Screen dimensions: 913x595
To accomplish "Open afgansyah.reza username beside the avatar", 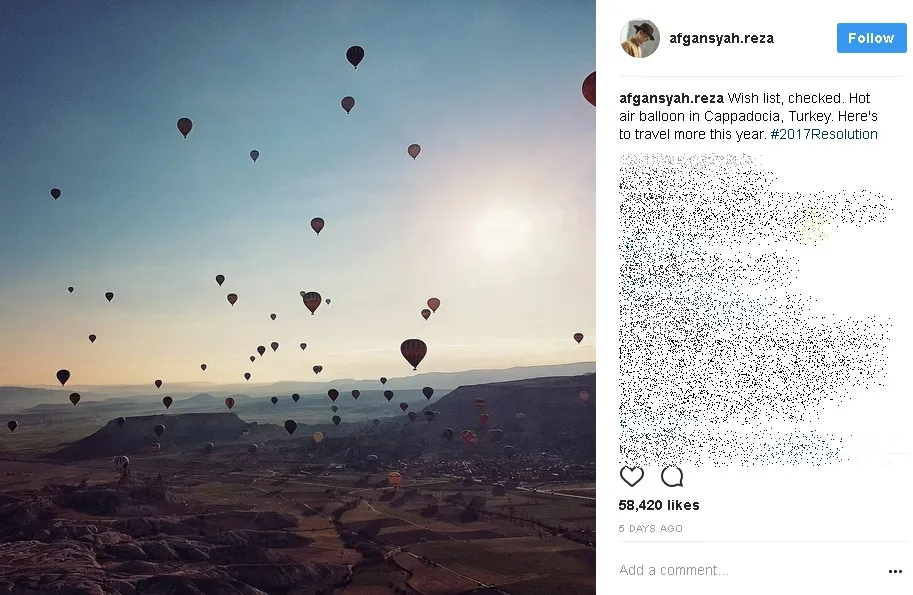I will [x=721, y=38].
